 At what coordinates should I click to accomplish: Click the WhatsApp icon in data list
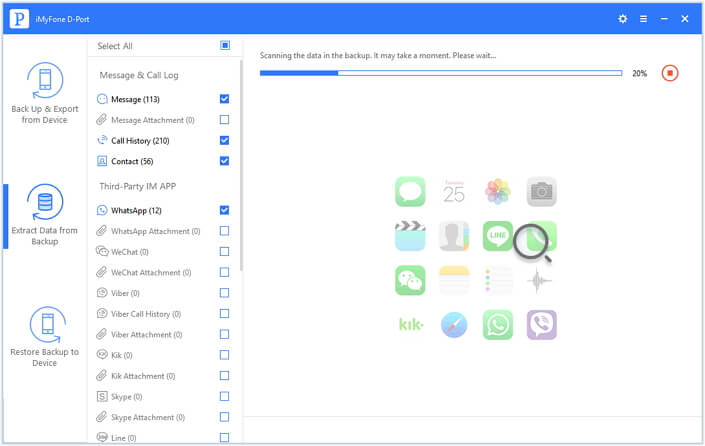[102, 210]
